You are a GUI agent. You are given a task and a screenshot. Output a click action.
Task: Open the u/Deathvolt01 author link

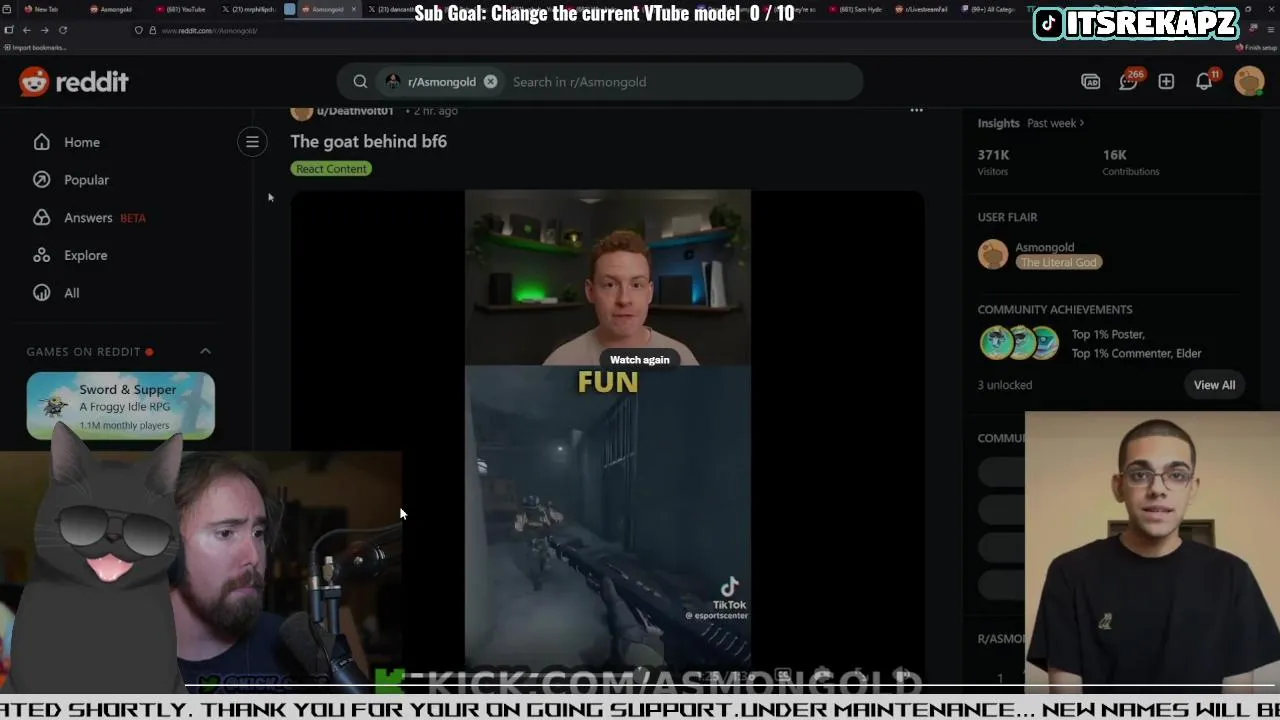(355, 110)
